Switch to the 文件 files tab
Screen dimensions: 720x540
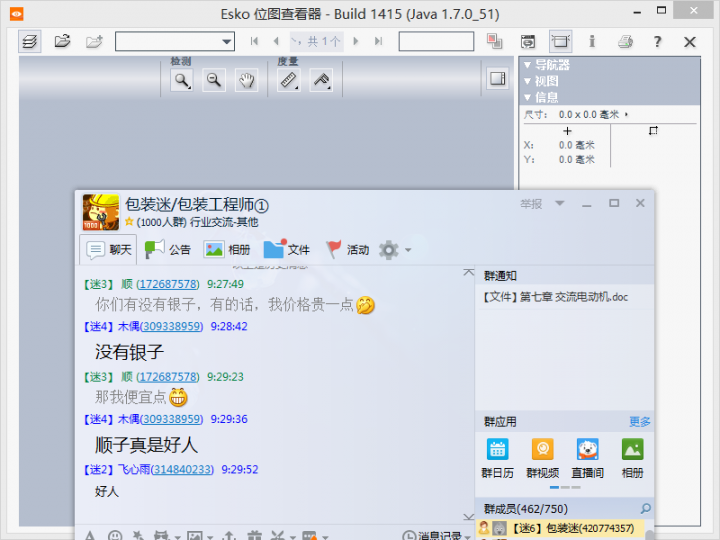(x=287, y=250)
